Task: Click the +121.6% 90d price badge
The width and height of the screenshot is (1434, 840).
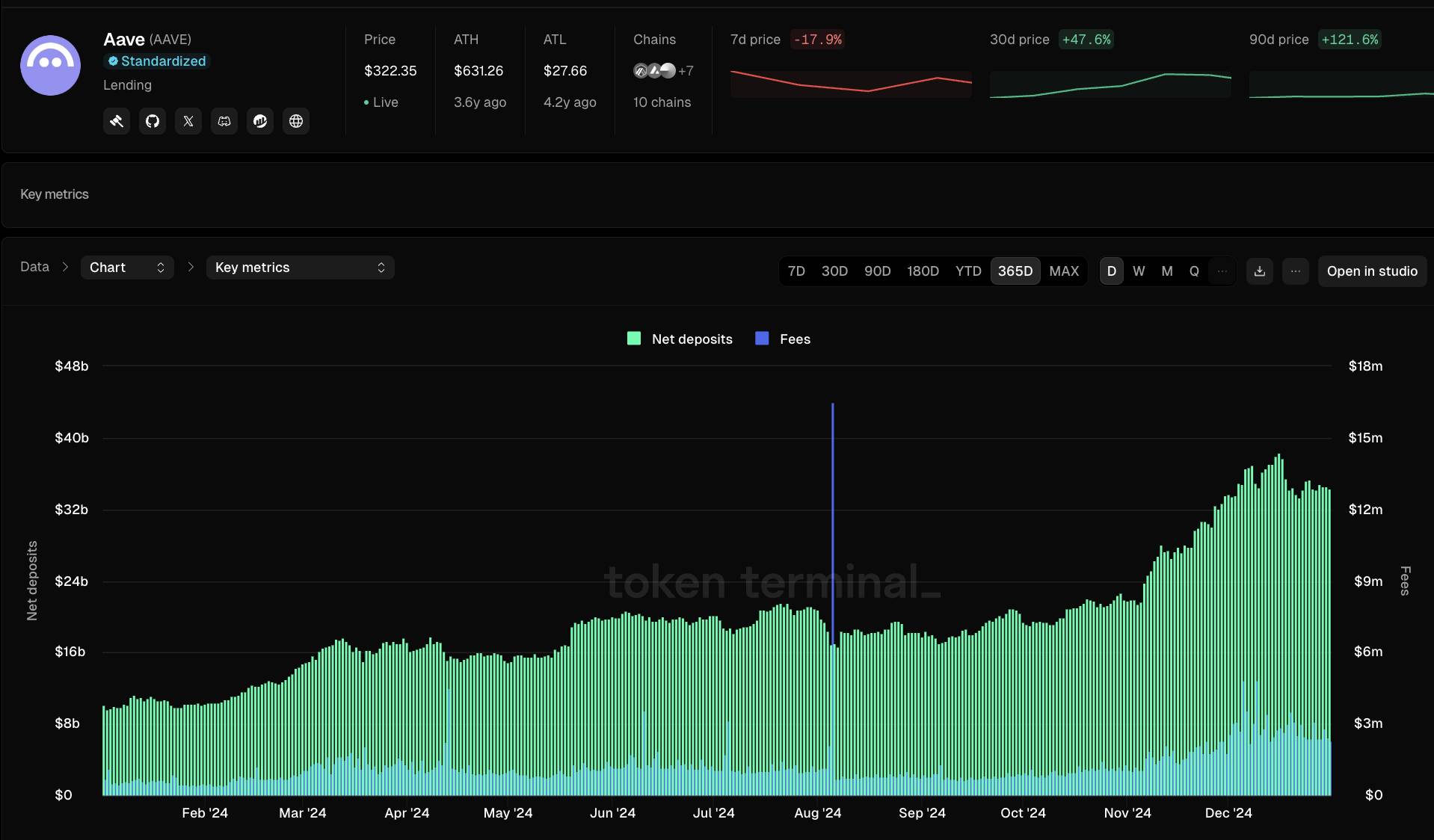Action: (1350, 40)
